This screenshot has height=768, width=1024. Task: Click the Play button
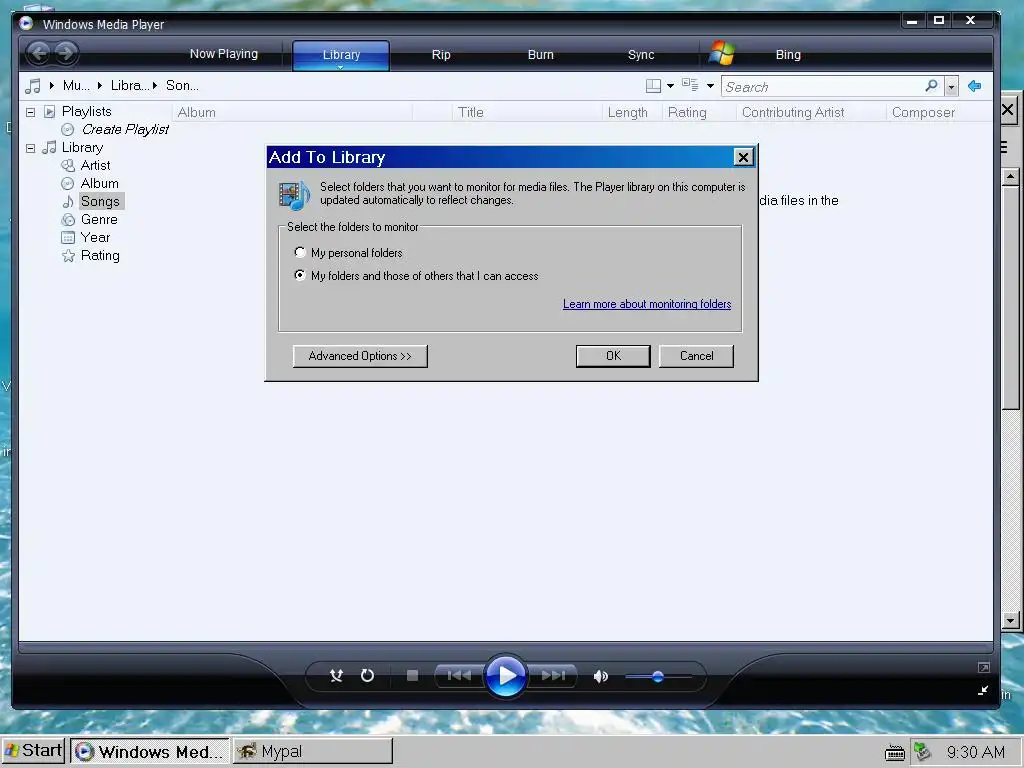pos(506,675)
